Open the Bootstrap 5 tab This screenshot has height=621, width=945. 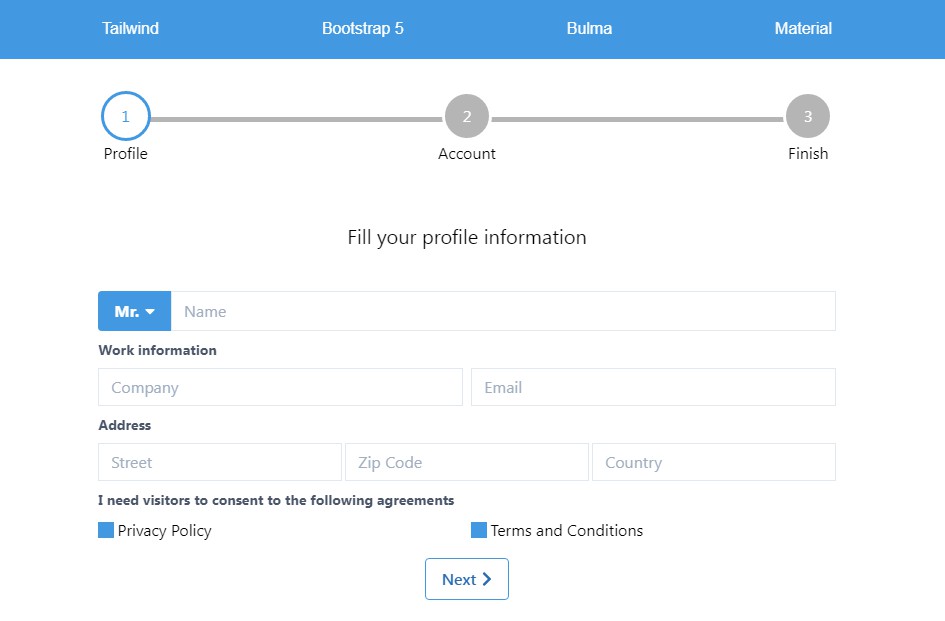click(x=362, y=28)
